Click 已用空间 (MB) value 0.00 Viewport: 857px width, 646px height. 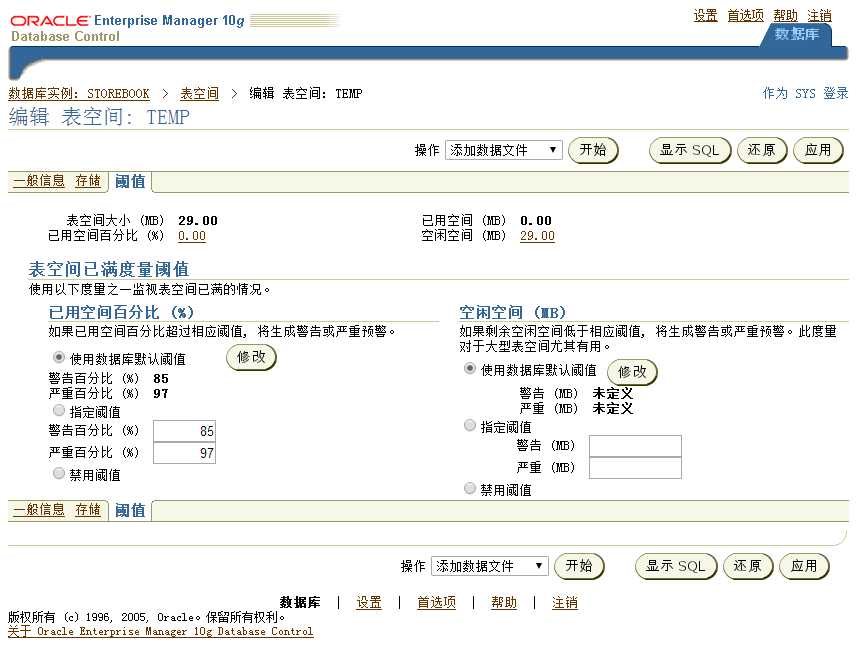[536, 221]
